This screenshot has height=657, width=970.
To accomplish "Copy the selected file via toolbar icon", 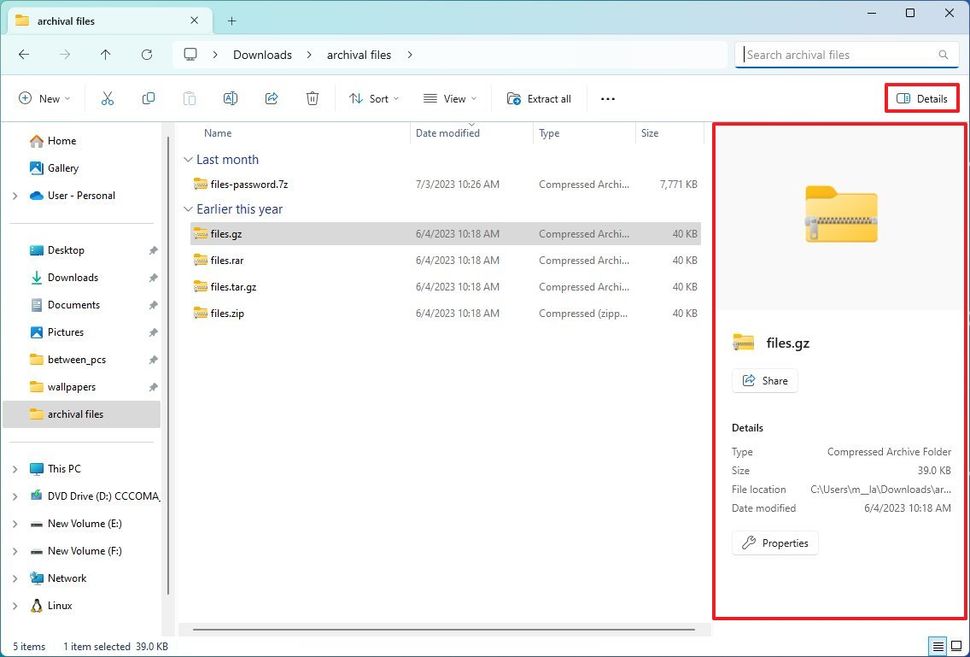I will coord(149,98).
